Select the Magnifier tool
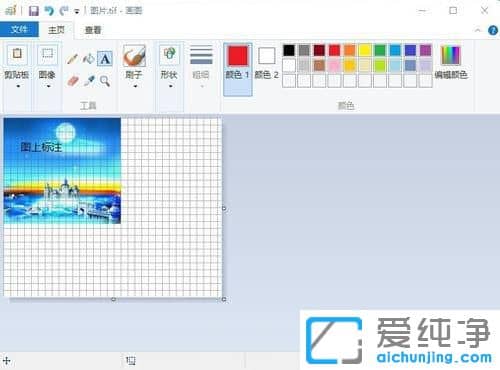Screen dimensions: 500x370 click(105, 81)
